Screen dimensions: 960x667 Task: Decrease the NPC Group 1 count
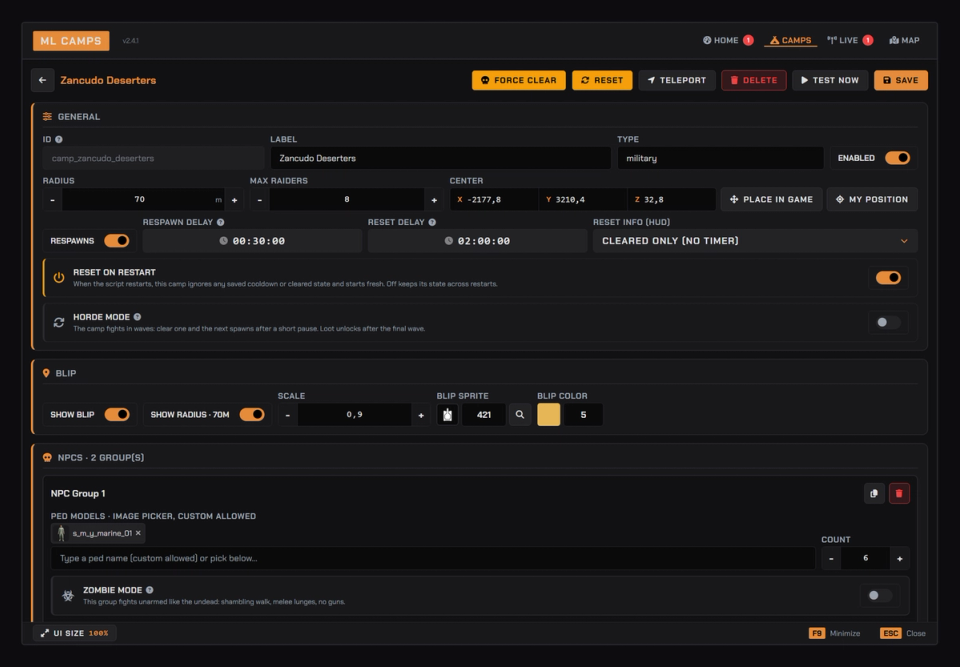click(831, 559)
